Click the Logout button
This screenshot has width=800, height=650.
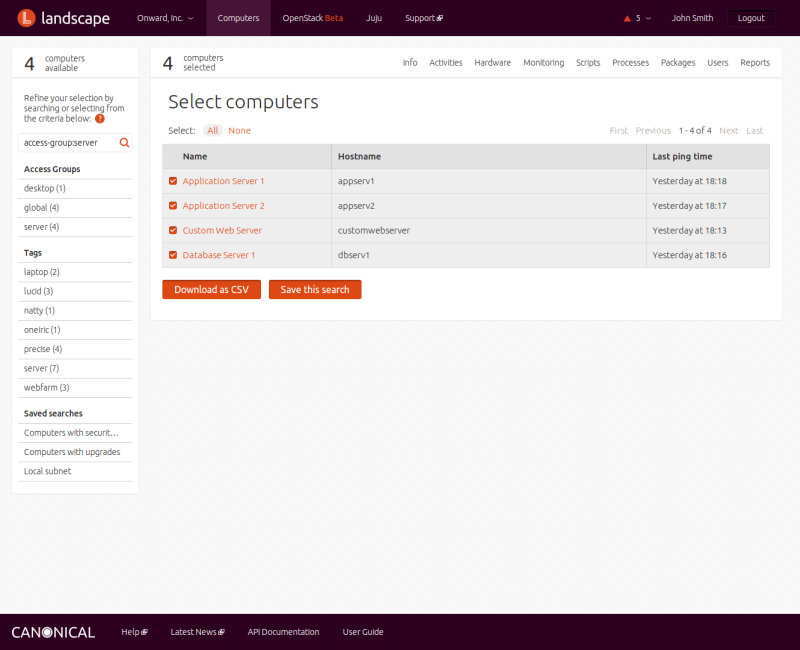[x=750, y=18]
